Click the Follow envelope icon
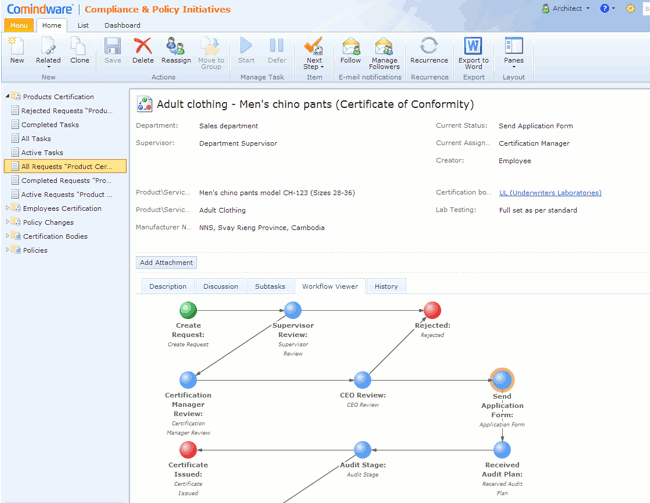 (x=351, y=46)
